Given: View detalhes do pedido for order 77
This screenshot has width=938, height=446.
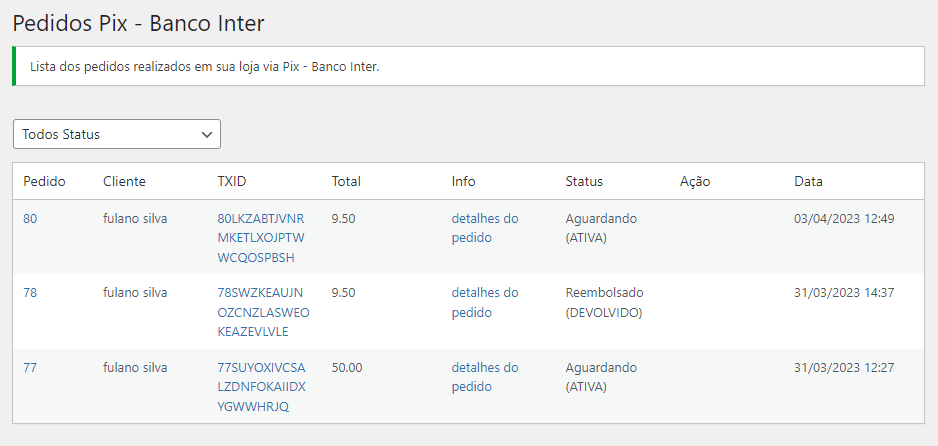Looking at the screenshot, I should (x=485, y=376).
